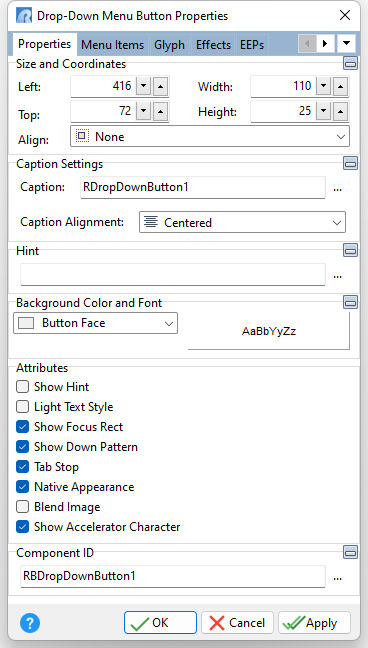Click the Height value field
The image size is (368, 648).
283,111
